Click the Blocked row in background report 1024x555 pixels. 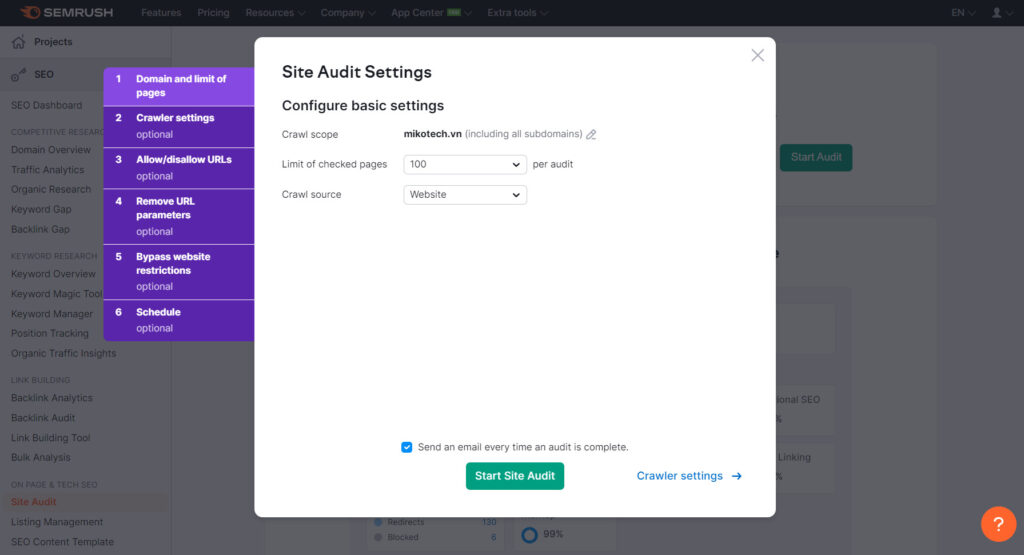[x=435, y=537]
